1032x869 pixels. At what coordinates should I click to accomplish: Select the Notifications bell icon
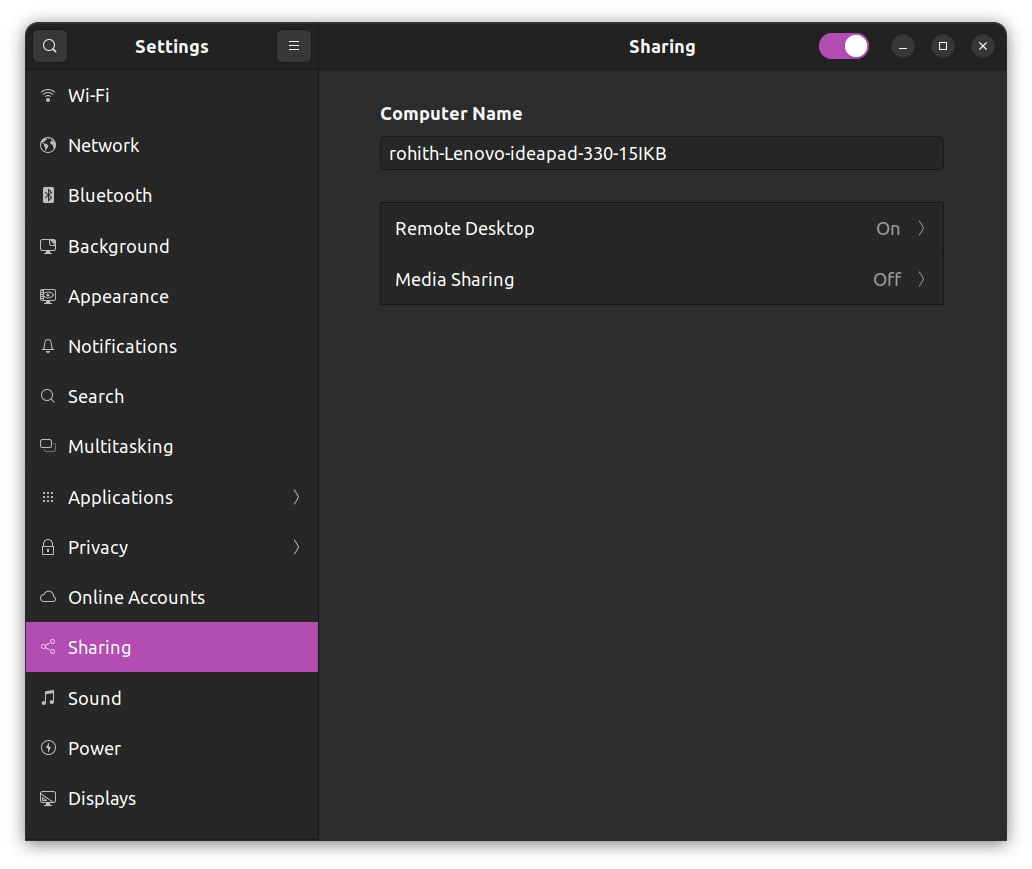point(47,346)
